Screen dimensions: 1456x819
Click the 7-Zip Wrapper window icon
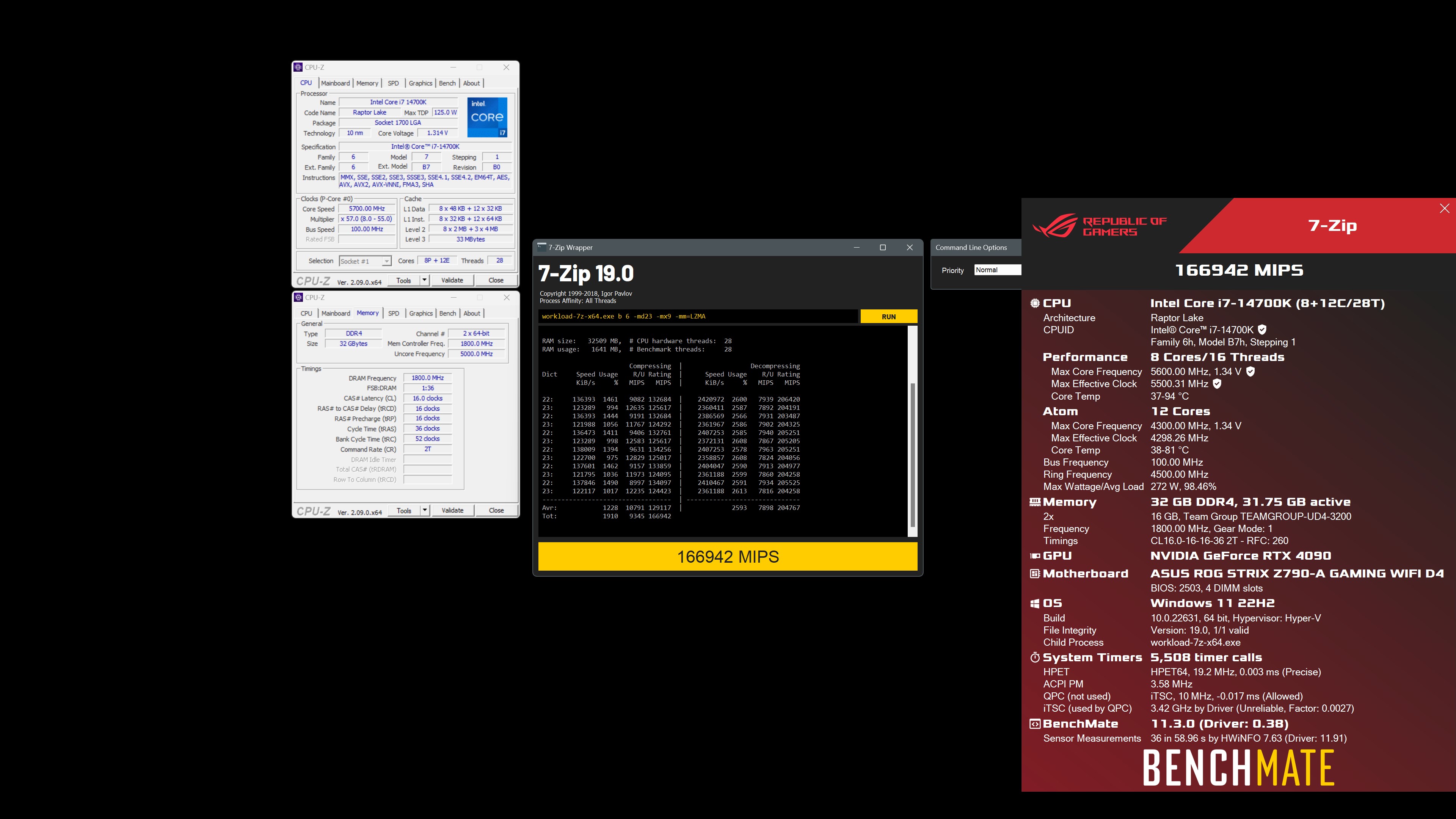click(x=542, y=247)
